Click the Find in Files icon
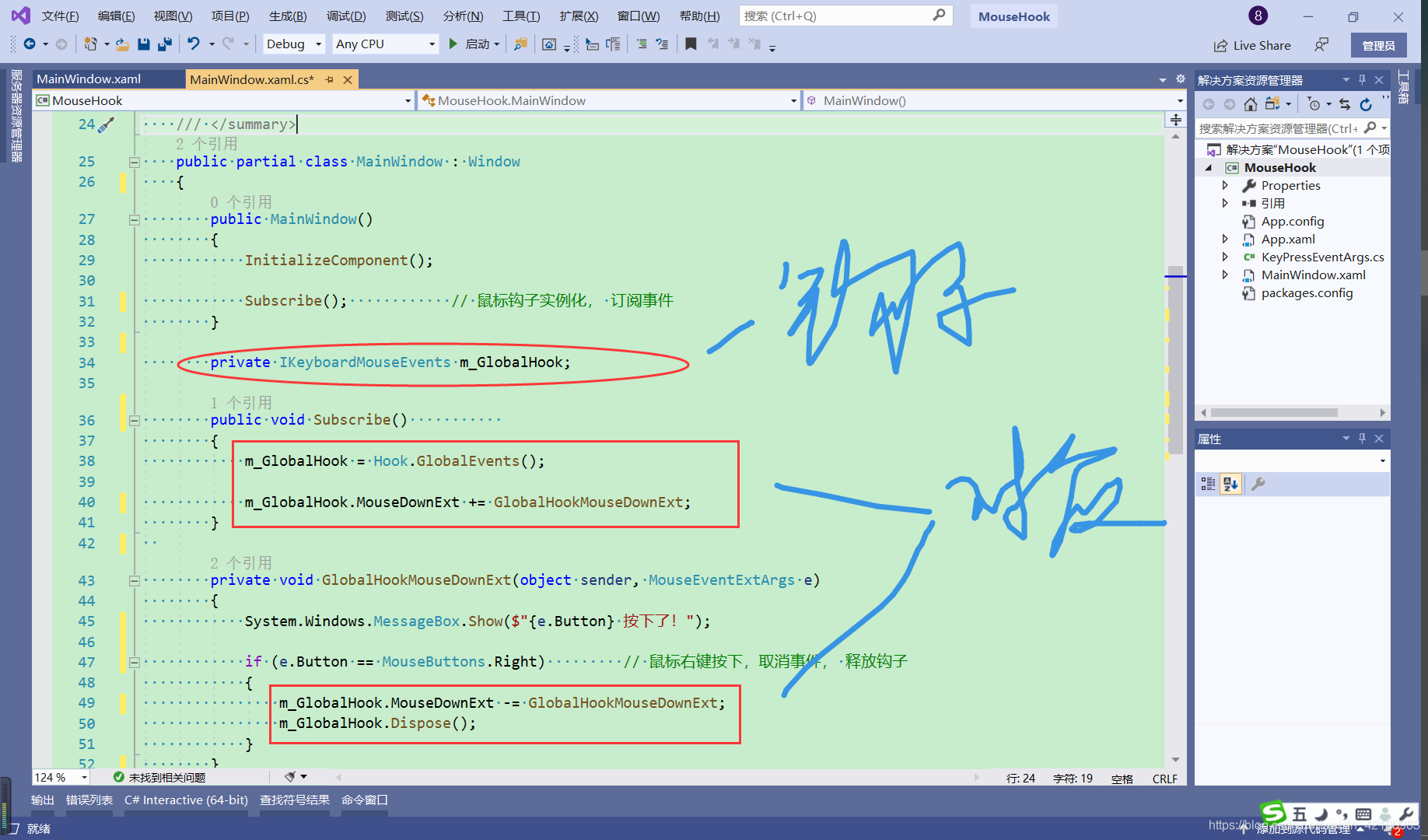The height and width of the screenshot is (840, 1428). point(520,44)
